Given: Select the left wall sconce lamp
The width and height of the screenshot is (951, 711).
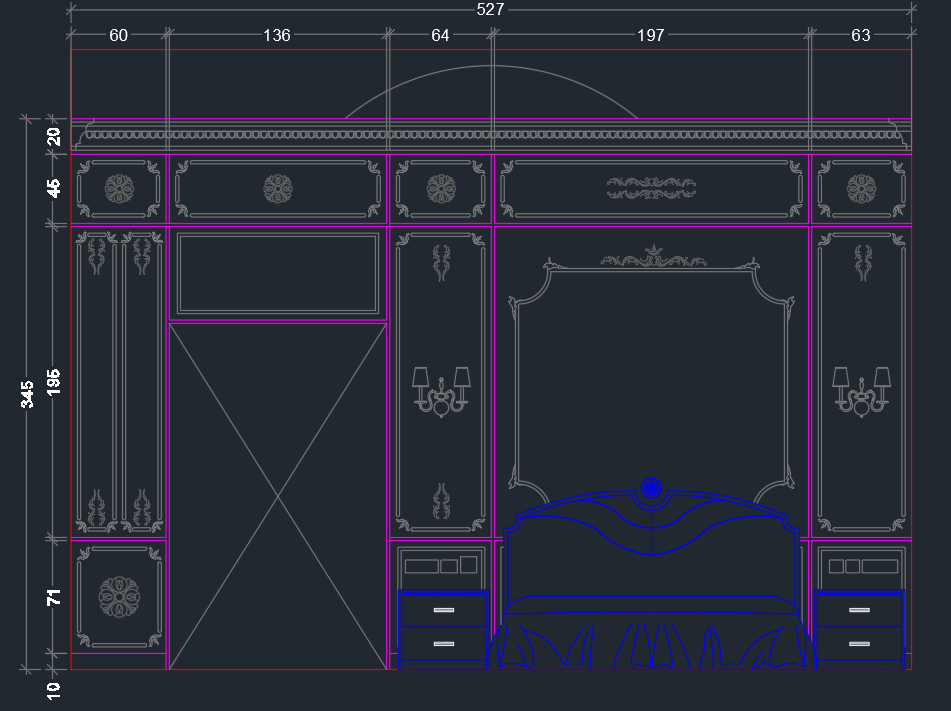Looking at the screenshot, I should 441,391.
